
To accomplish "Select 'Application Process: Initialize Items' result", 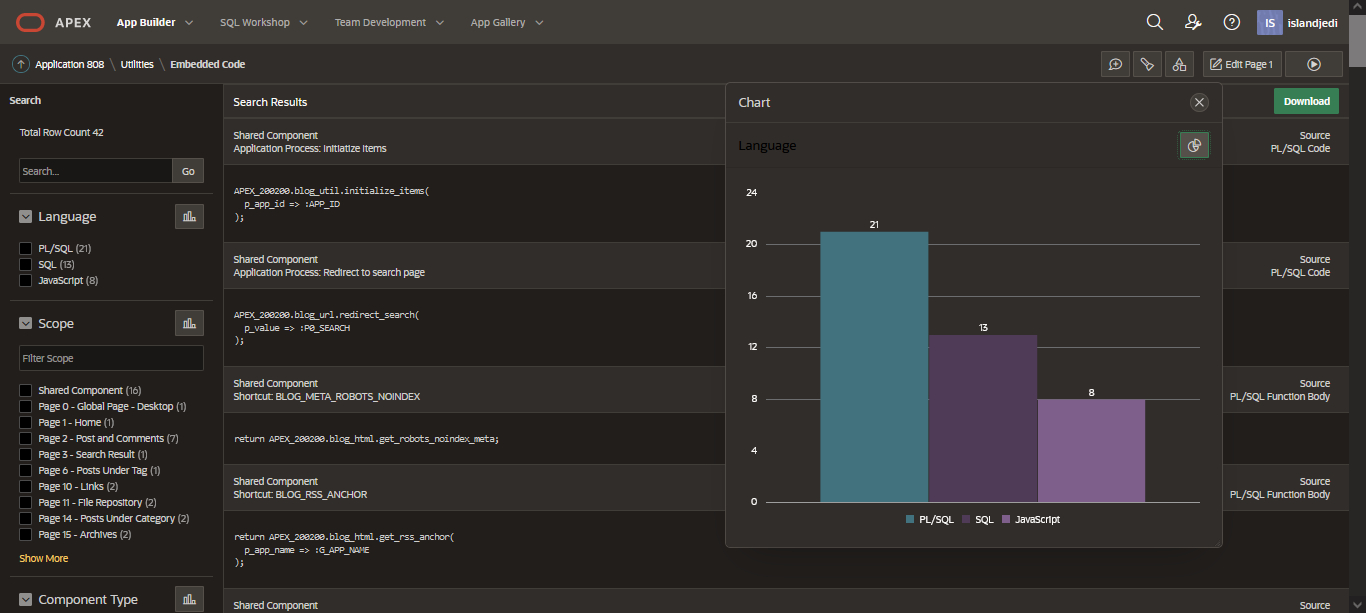I will coord(310,148).
